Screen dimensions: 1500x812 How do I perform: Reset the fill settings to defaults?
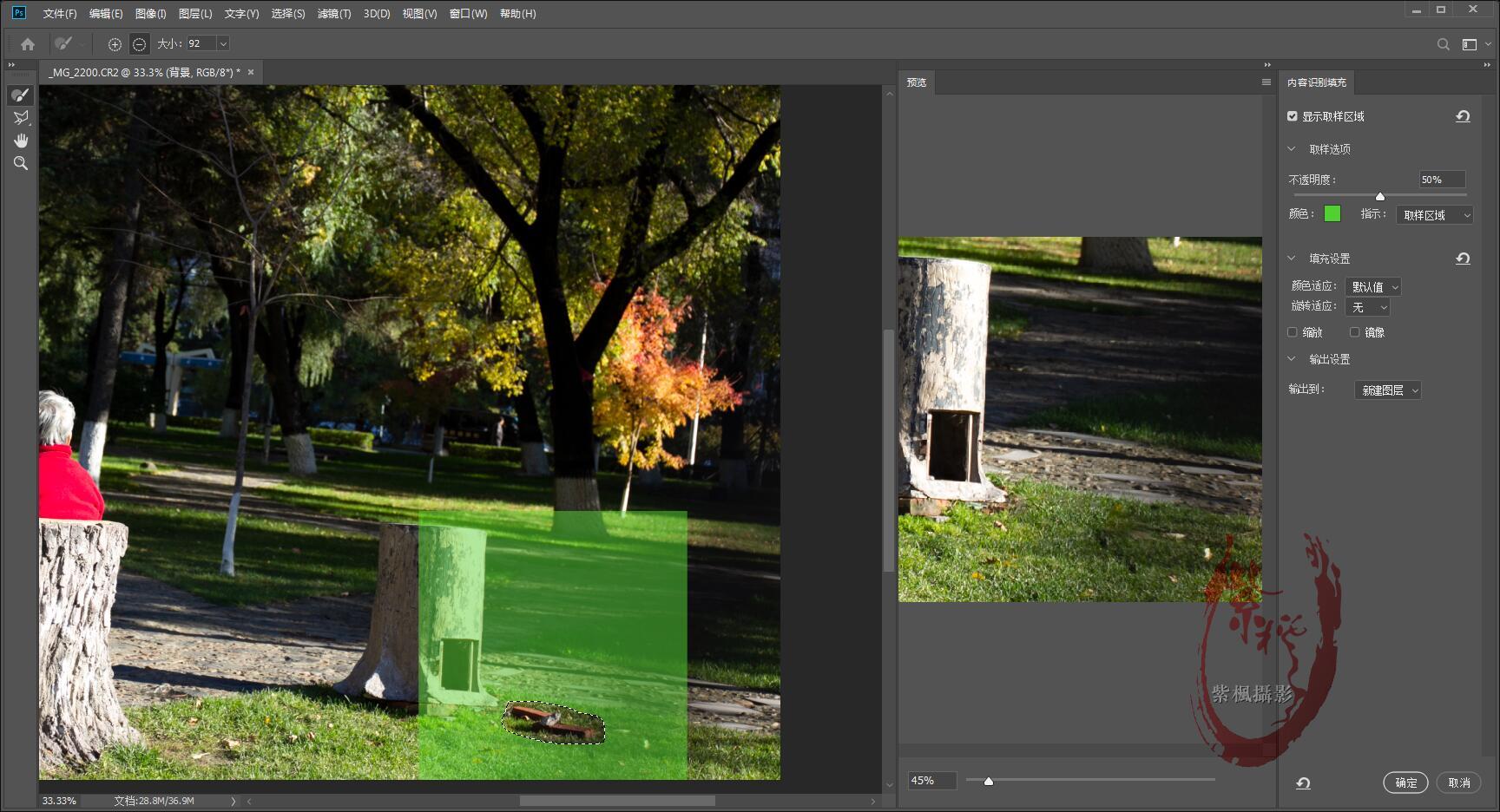click(x=1463, y=259)
